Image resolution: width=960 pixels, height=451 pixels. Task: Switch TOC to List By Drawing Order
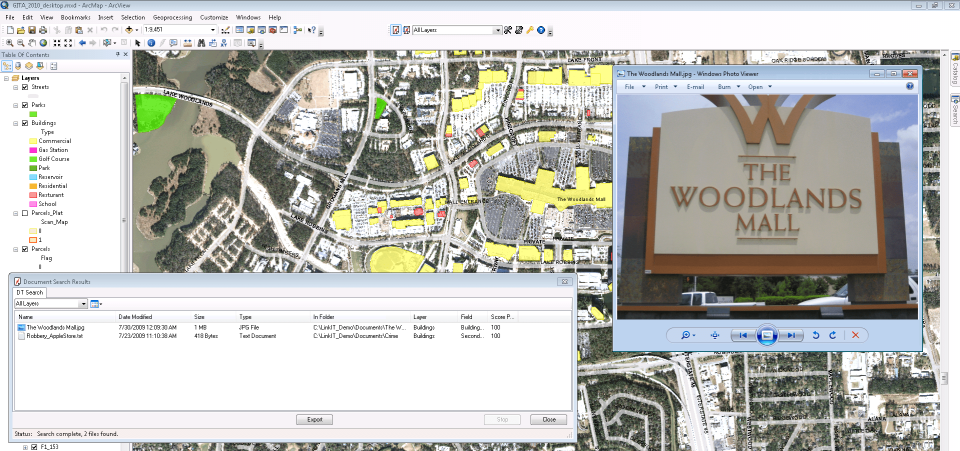pos(7,65)
